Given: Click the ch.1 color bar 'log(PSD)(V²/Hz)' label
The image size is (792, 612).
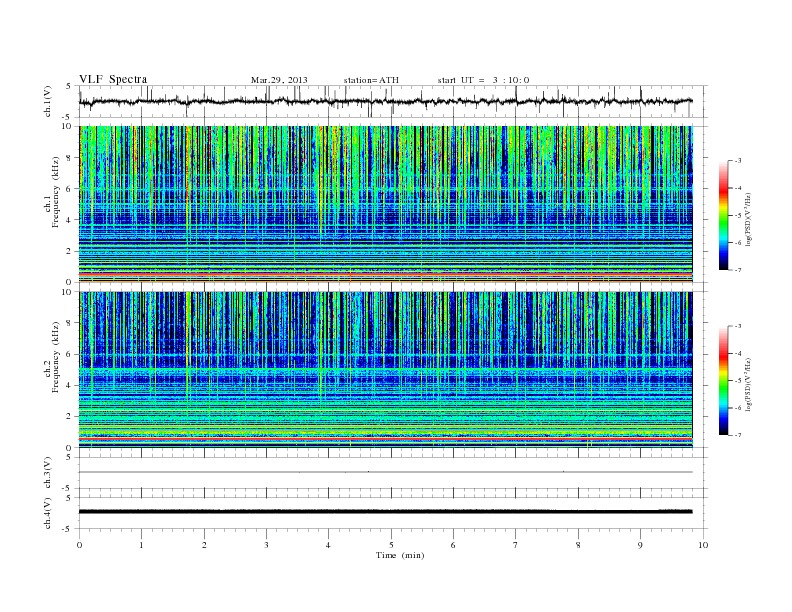Looking at the screenshot, I should [748, 220].
